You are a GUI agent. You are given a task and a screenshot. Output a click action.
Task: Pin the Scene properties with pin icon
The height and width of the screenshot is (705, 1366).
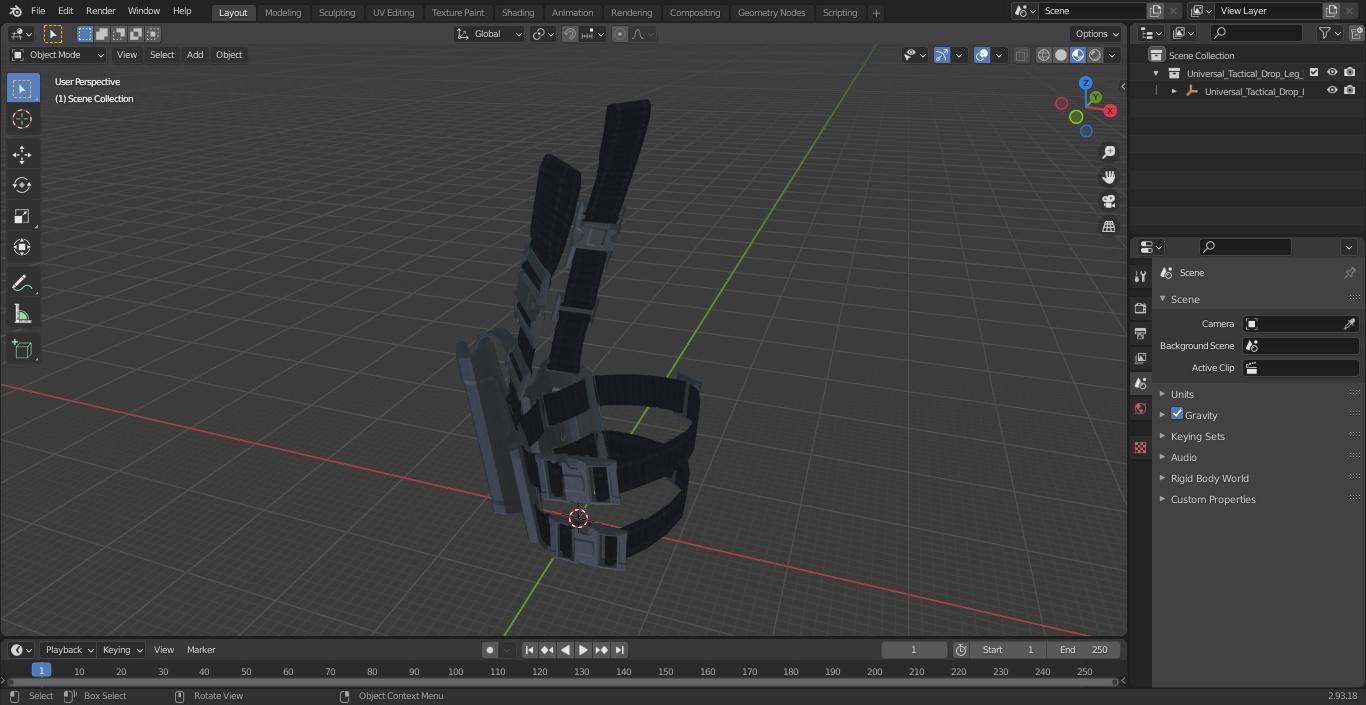click(x=1349, y=273)
